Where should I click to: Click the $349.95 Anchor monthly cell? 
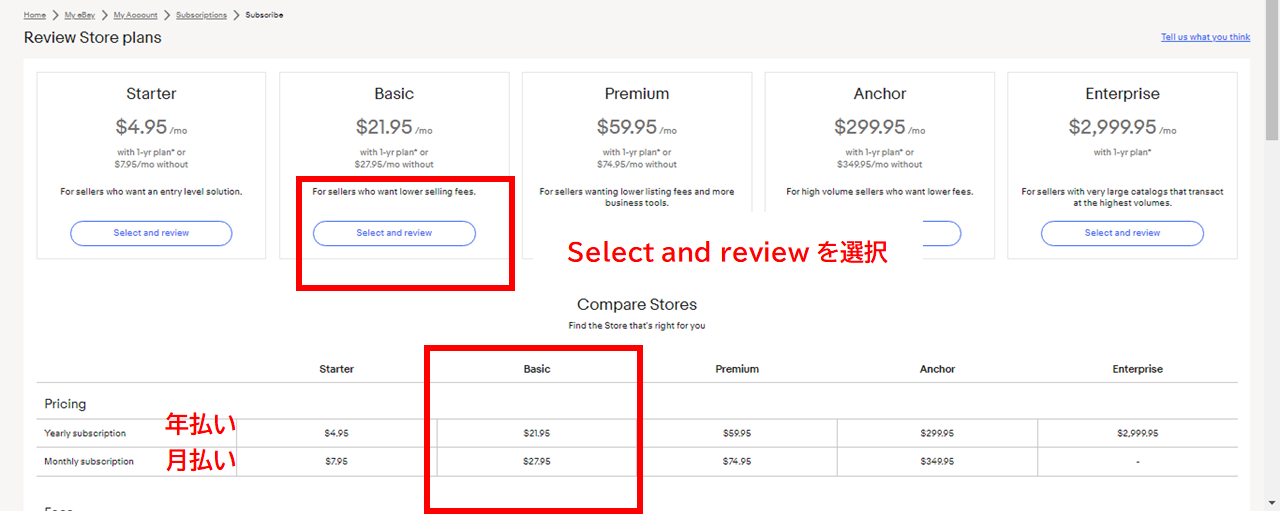[x=937, y=462]
